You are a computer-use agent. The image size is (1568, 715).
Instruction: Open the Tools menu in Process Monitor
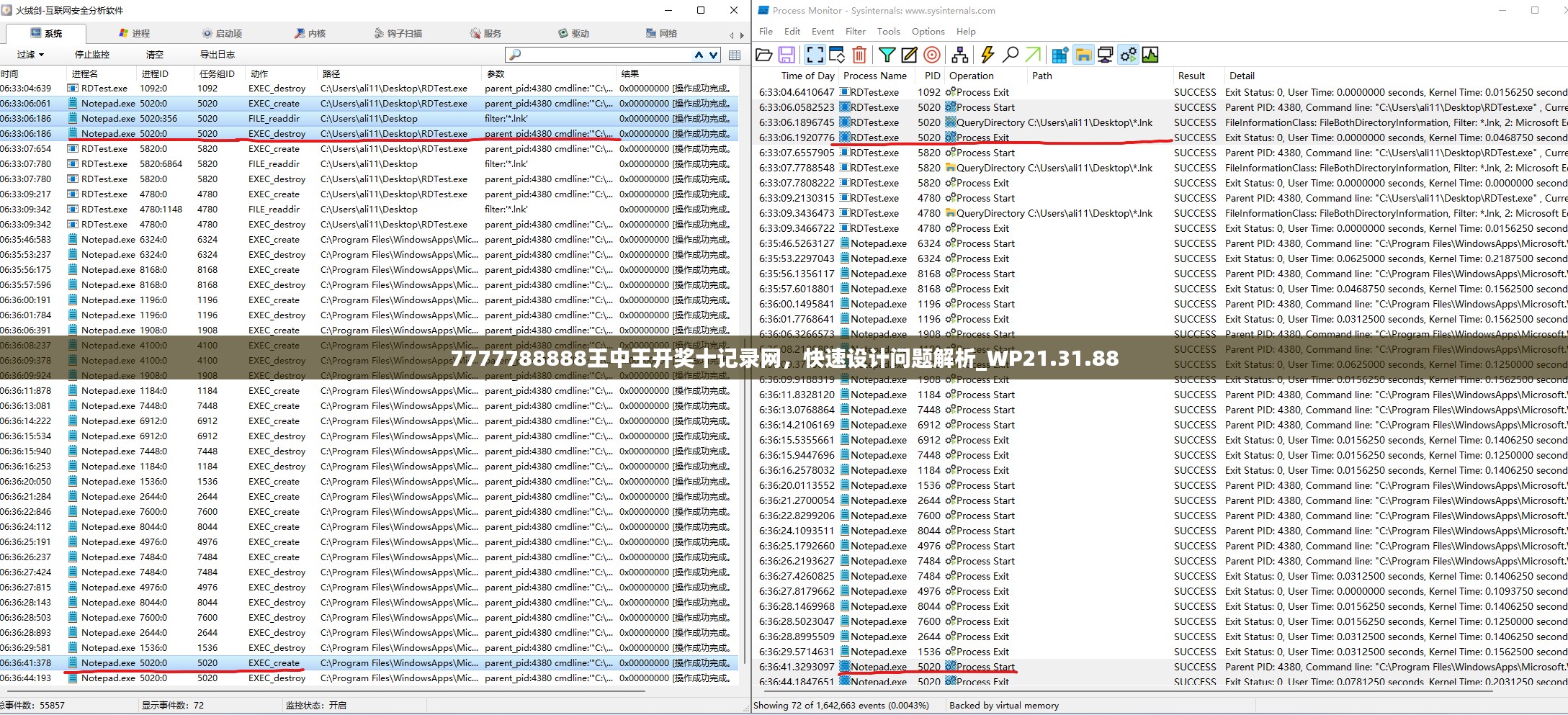click(888, 31)
